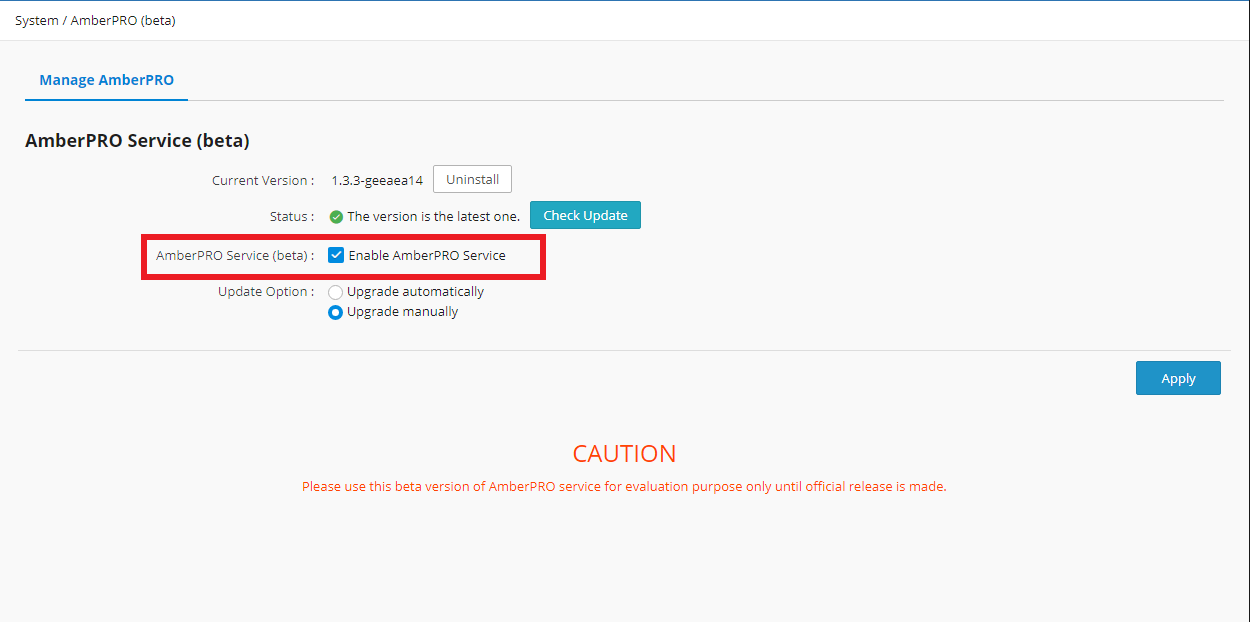Click the Uninstall button
Screen dimensions: 1250x622
click(472, 179)
